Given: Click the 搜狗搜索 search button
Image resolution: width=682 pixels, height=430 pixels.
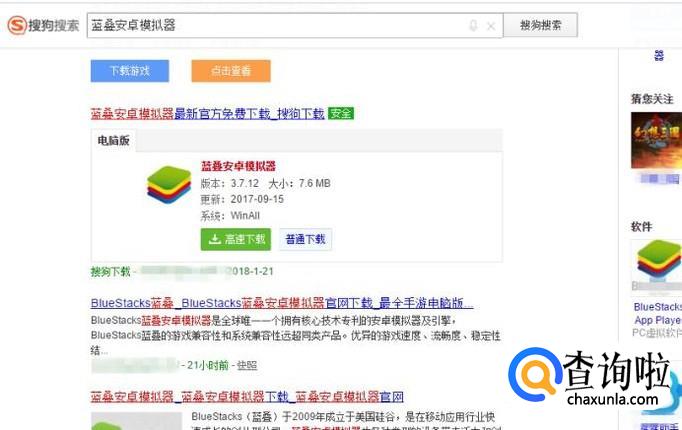Looking at the screenshot, I should [540, 25].
